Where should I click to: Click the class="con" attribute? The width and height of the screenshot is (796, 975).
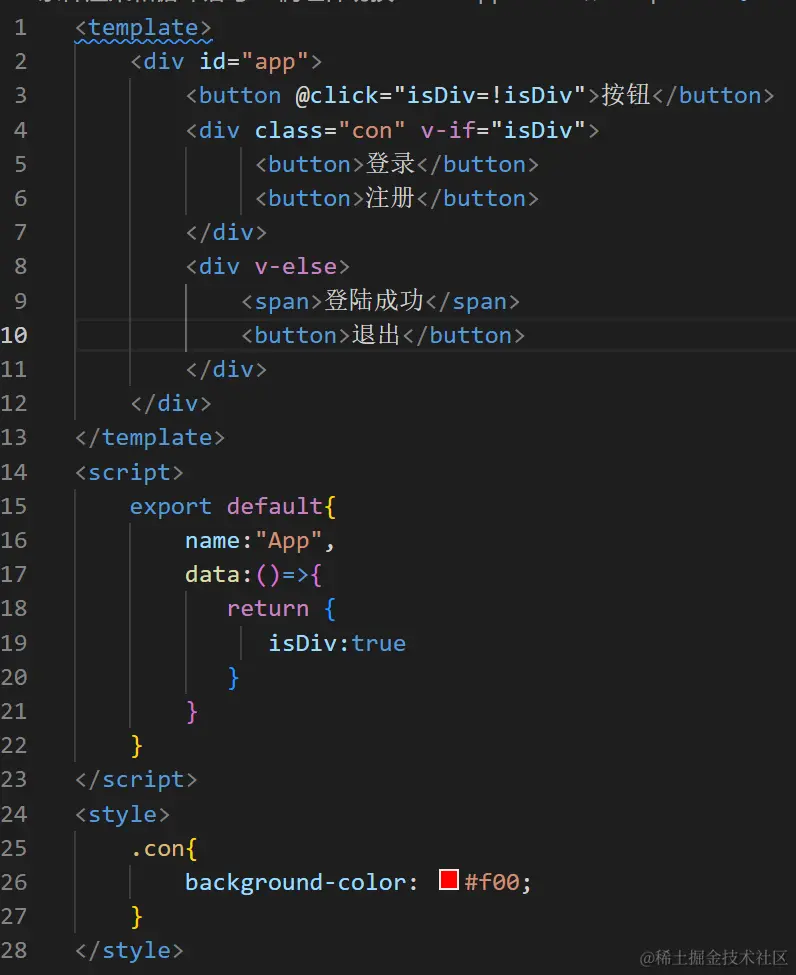pos(330,131)
